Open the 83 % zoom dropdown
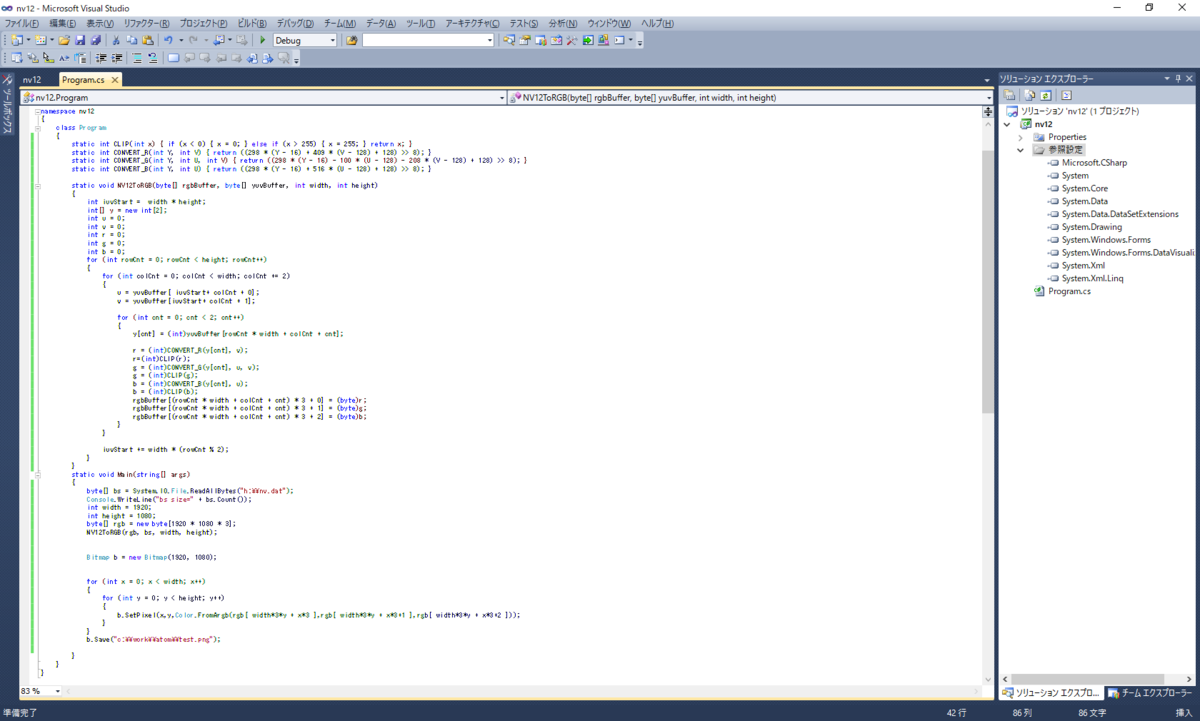 coord(57,691)
